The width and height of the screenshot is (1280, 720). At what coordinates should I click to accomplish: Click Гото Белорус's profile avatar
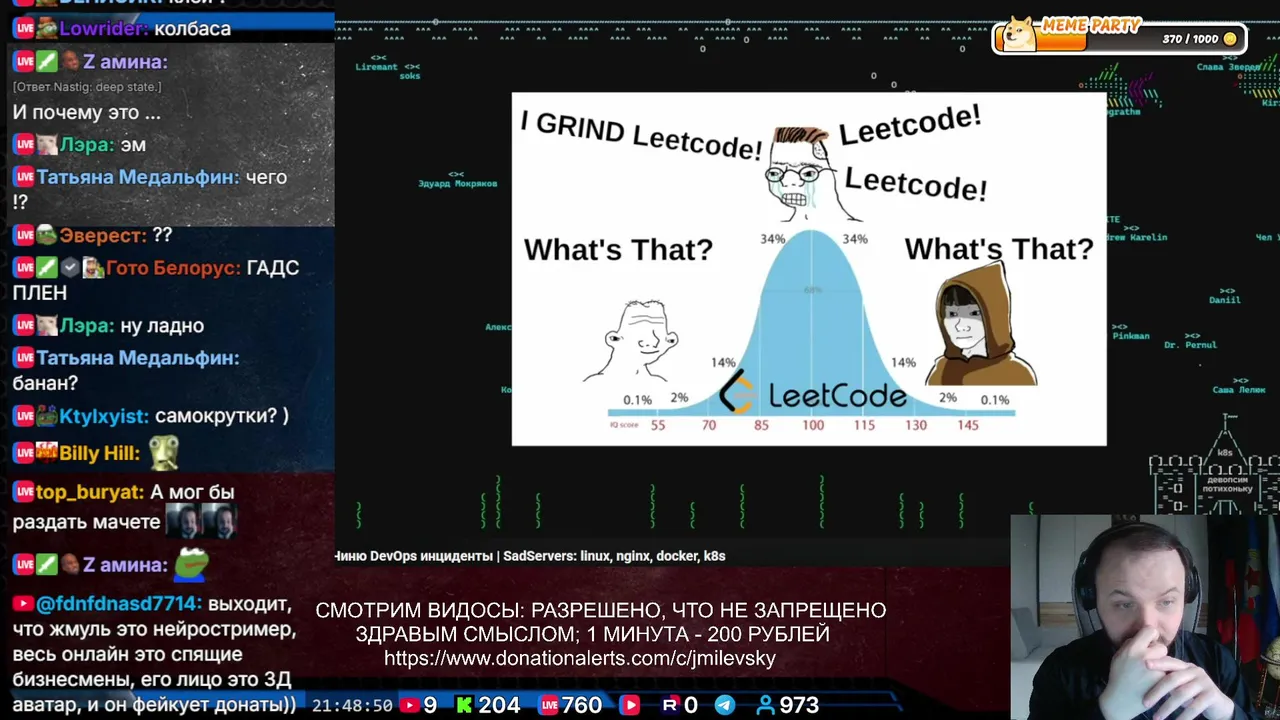coord(93,268)
